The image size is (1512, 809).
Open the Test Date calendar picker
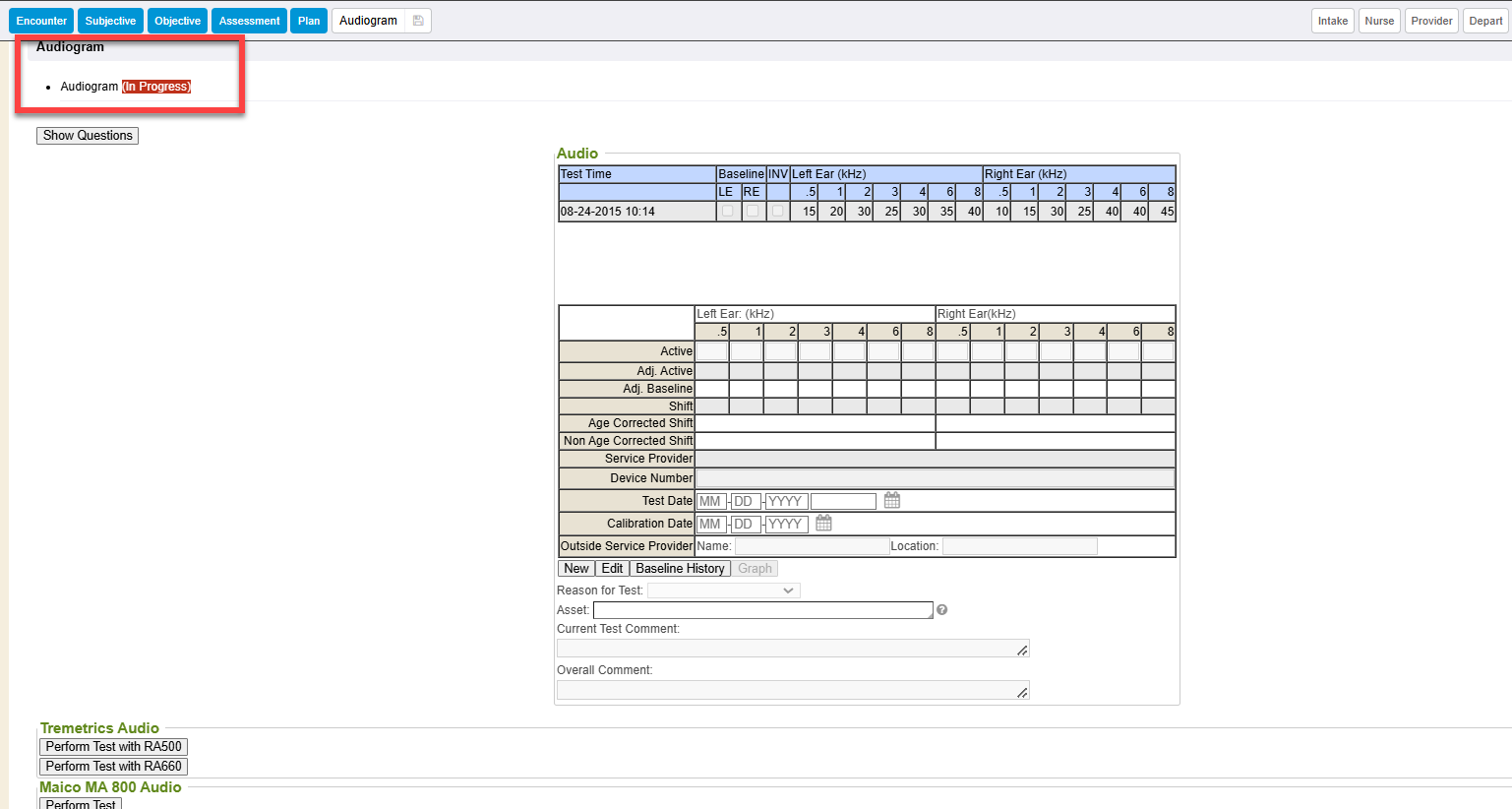[x=891, y=501]
